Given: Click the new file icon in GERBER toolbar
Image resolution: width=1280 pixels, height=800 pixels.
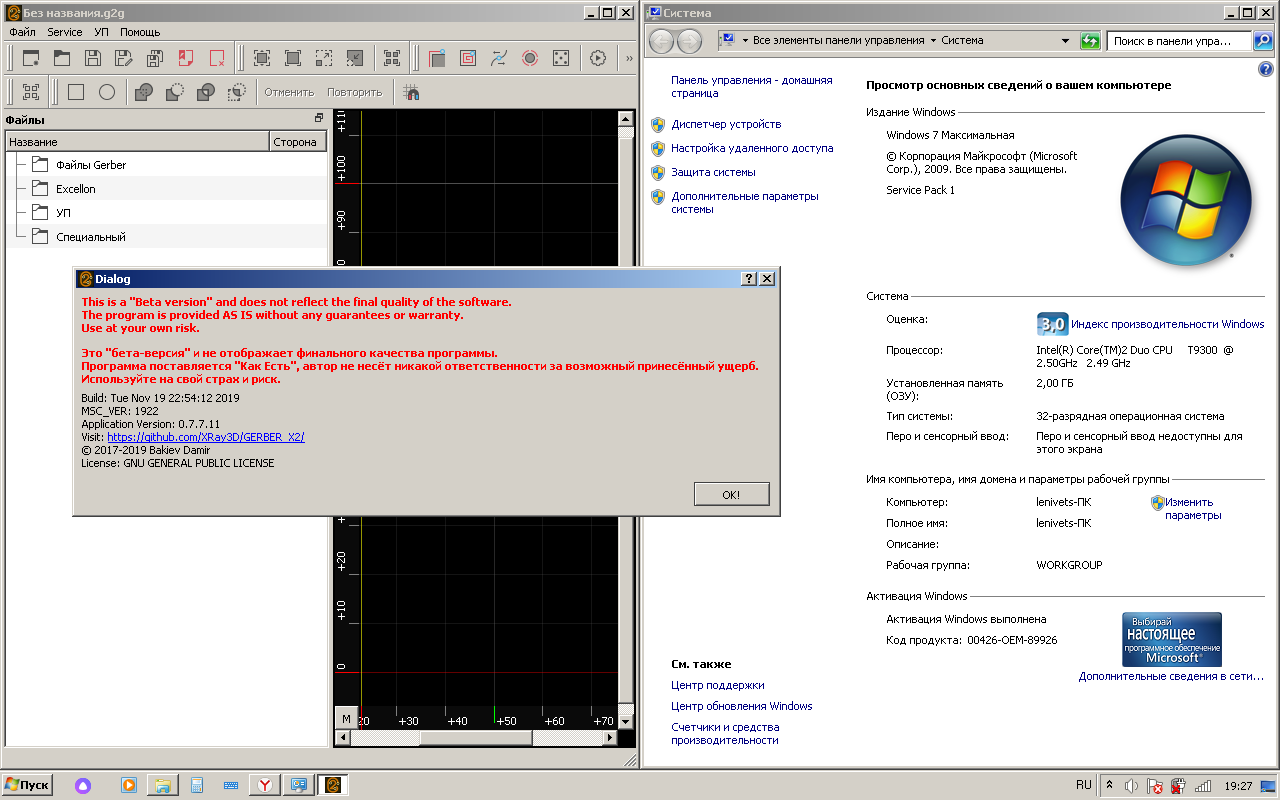Looking at the screenshot, I should coord(30,58).
